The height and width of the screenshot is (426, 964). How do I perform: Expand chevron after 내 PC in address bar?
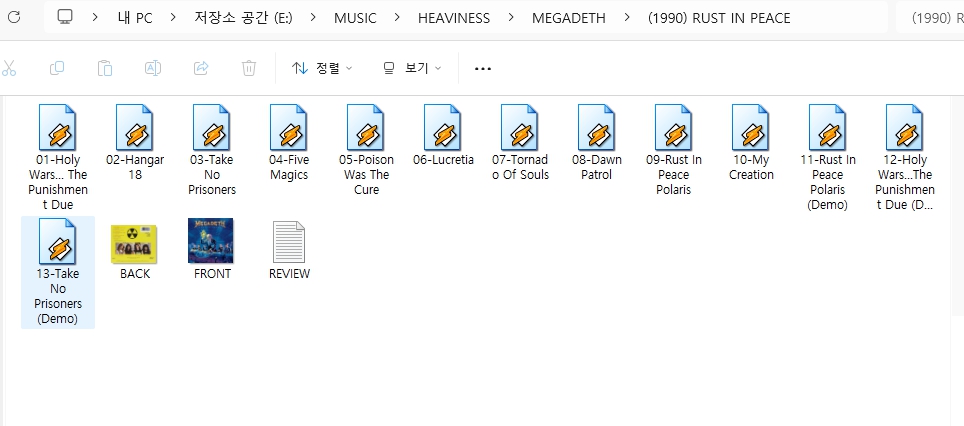(172, 18)
